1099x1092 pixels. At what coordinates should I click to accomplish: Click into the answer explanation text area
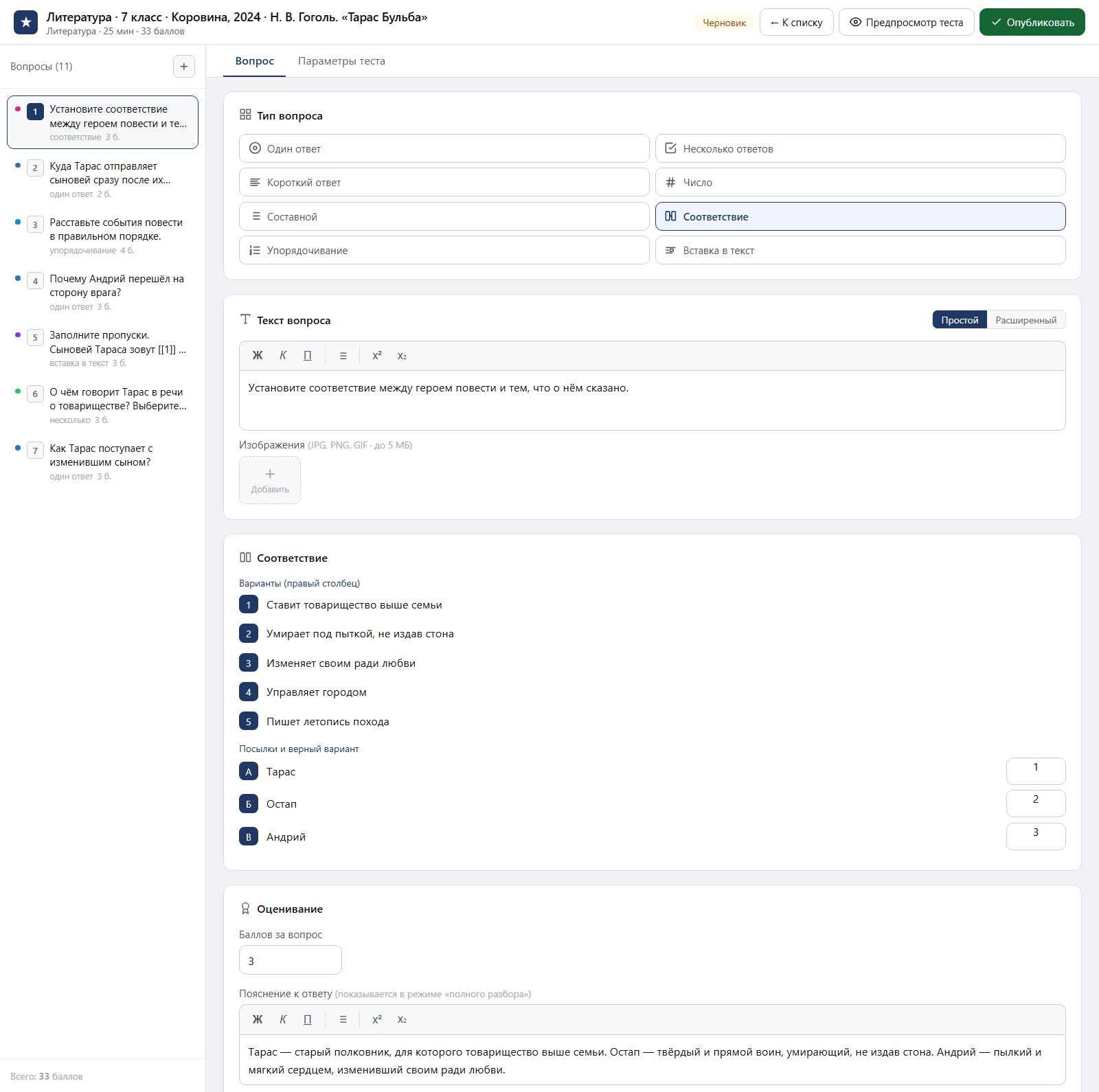(x=652, y=1060)
